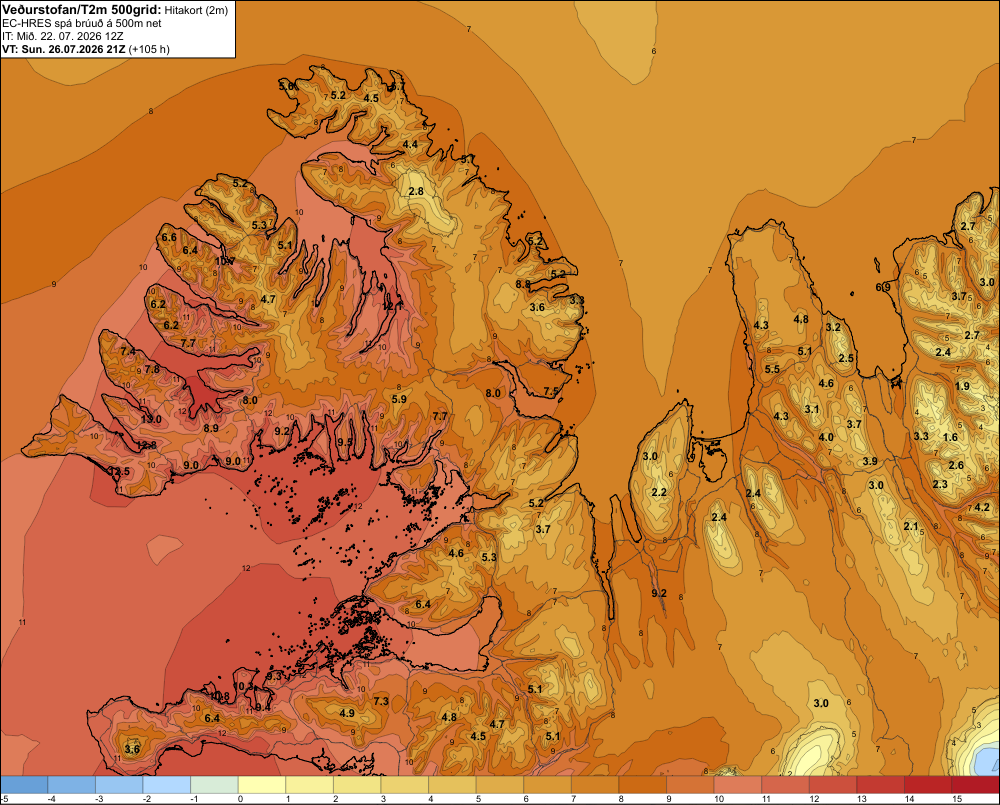Click the 1.9 temperature label
The height and width of the screenshot is (805, 1000).
click(962, 386)
